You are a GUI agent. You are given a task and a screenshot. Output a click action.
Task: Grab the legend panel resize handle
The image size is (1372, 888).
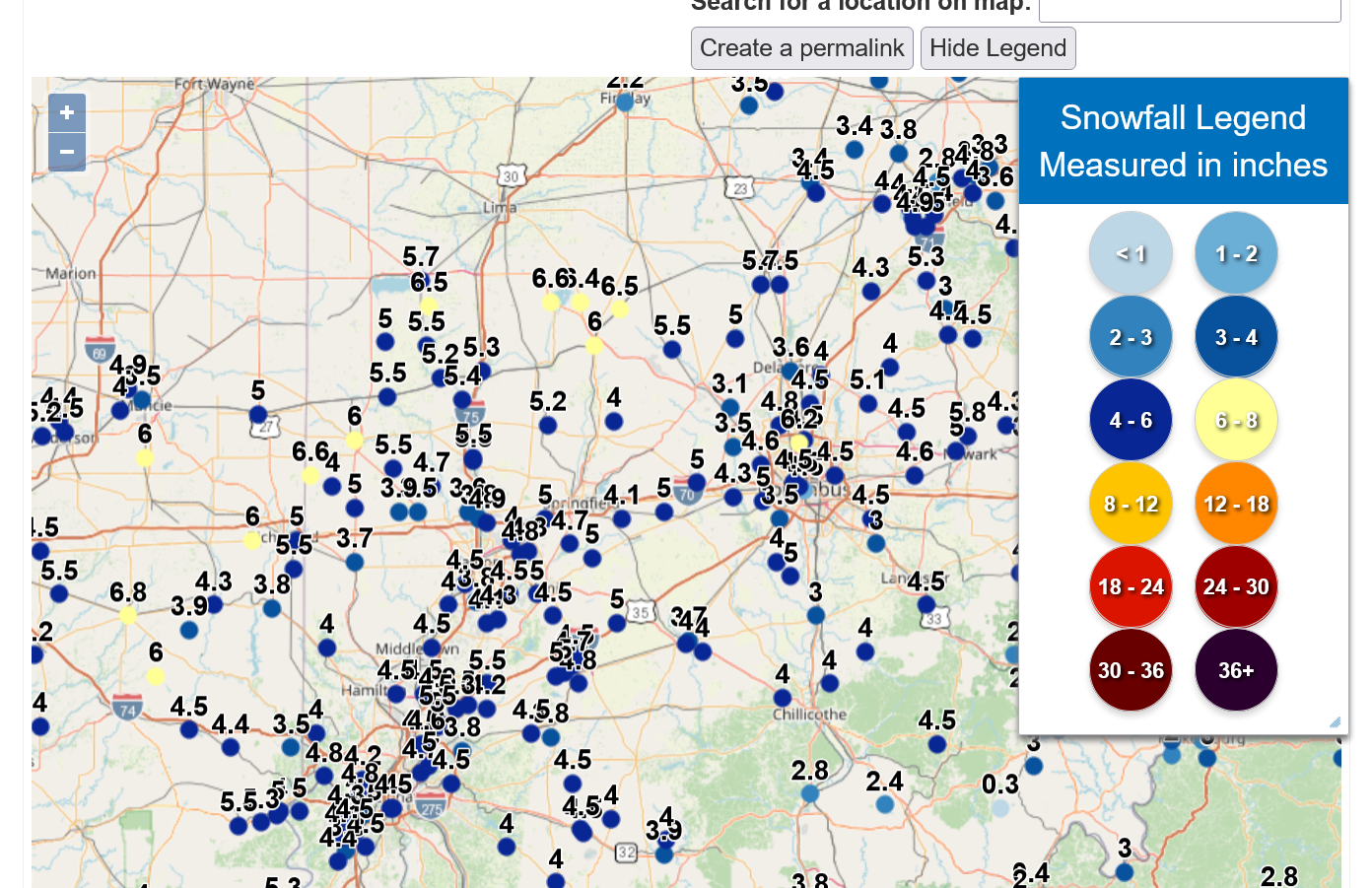pos(1336,722)
